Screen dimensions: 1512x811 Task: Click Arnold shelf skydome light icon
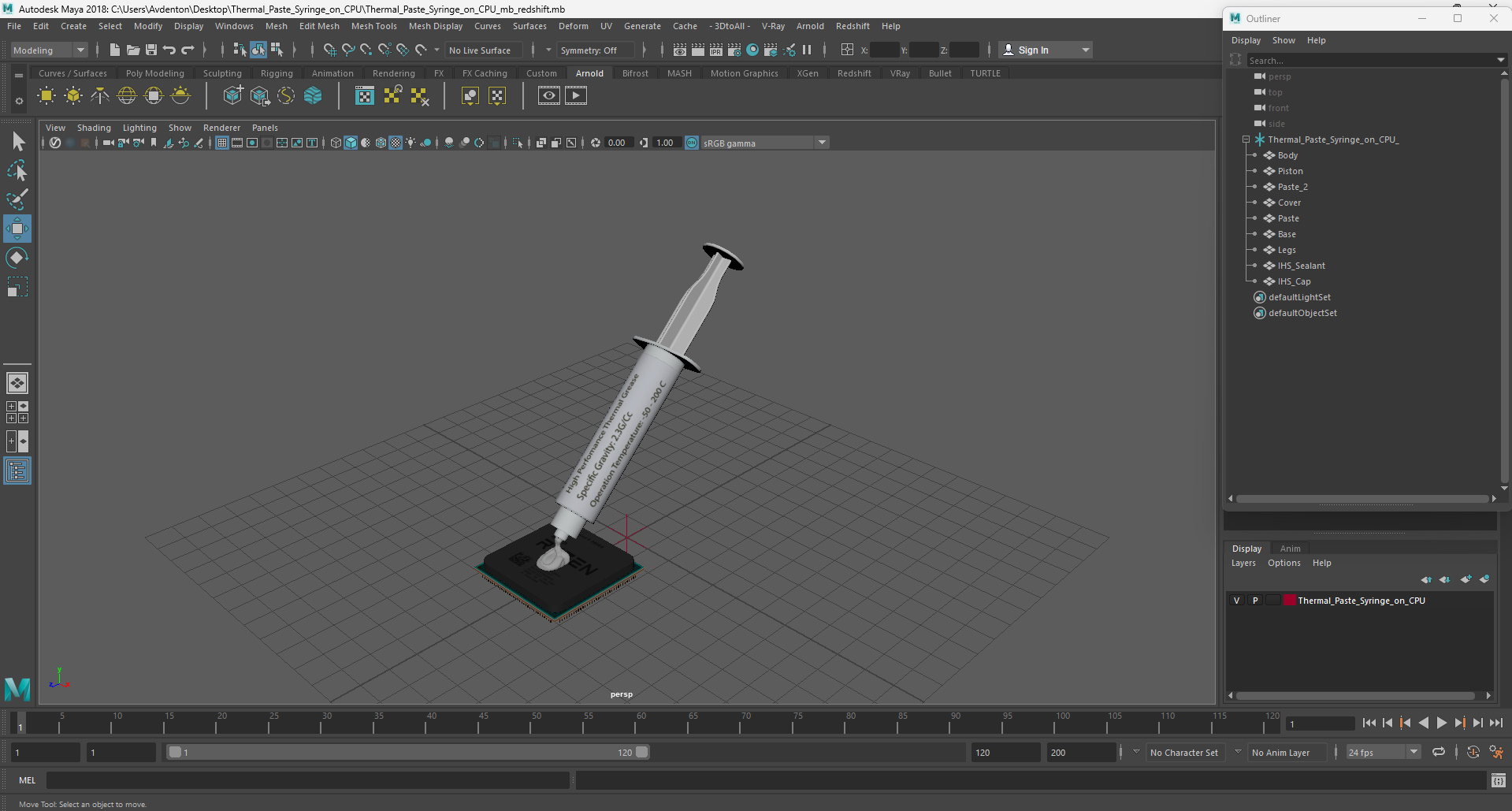(x=127, y=96)
